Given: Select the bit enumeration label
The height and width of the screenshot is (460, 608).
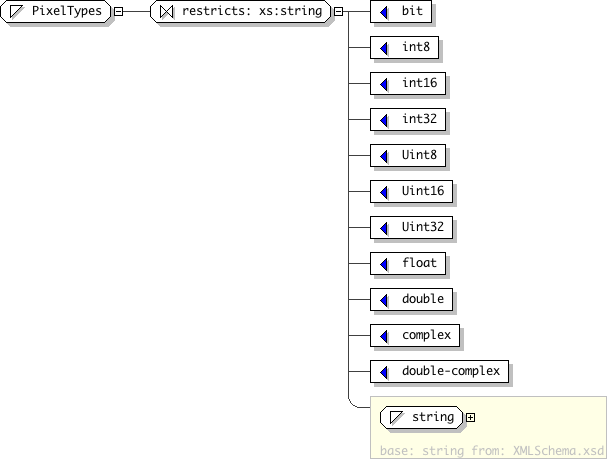Looking at the screenshot, I should tap(412, 11).
